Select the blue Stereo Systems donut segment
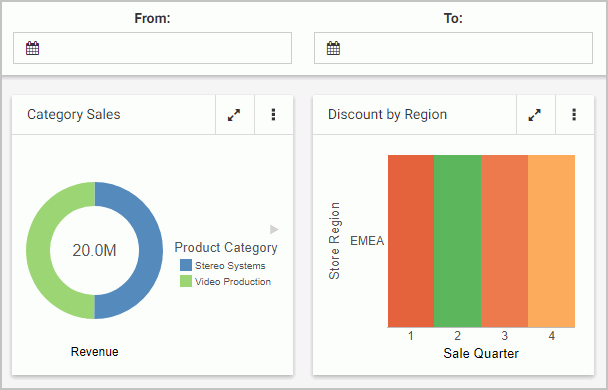The image size is (608, 390). 151,250
